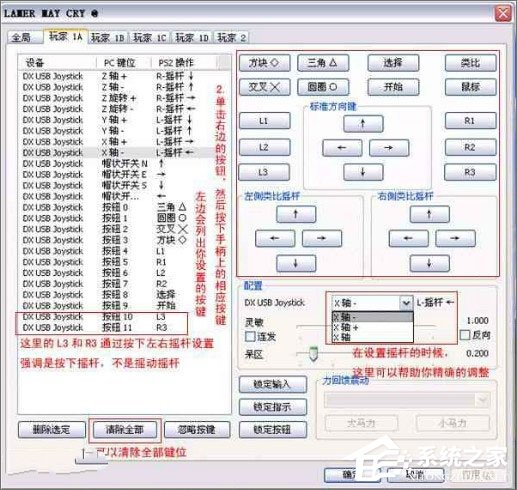
Task: Click the 选择 (Select) button
Action: coord(393,63)
